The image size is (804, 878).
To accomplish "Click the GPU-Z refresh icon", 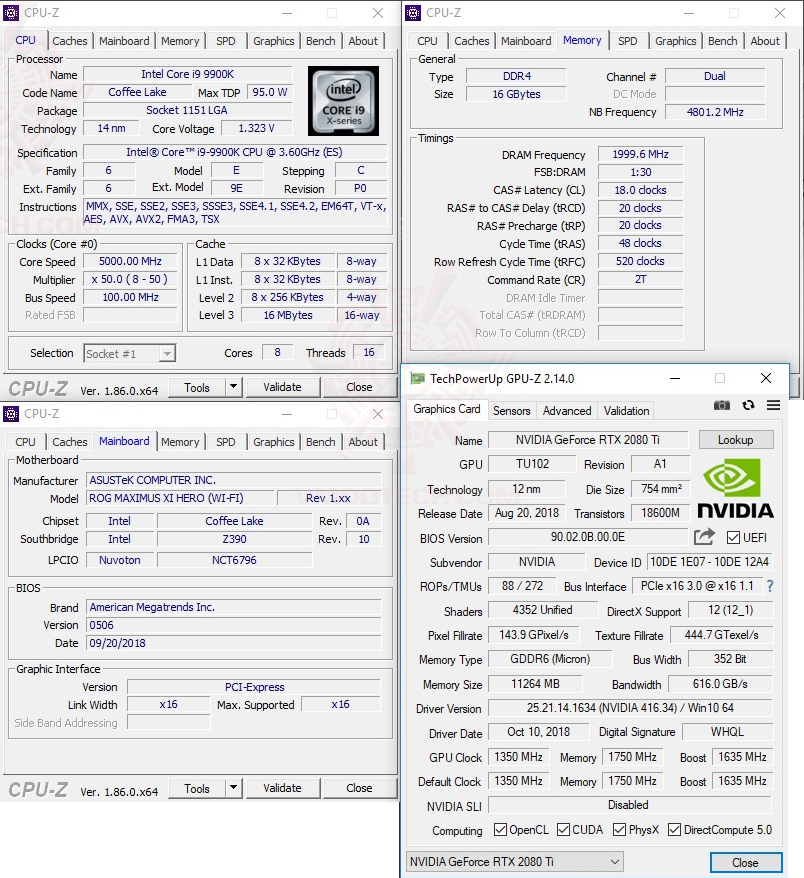I will tap(748, 405).
